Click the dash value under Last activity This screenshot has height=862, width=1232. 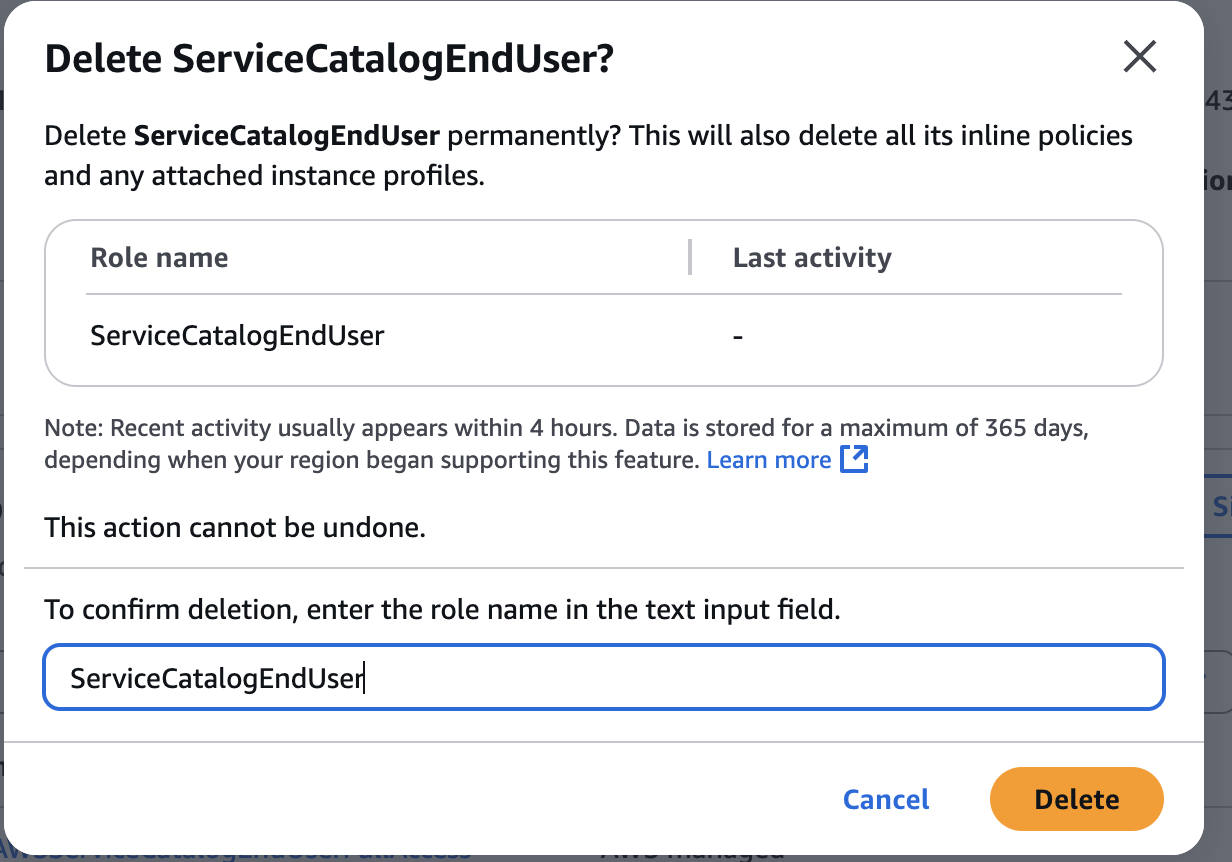point(737,337)
